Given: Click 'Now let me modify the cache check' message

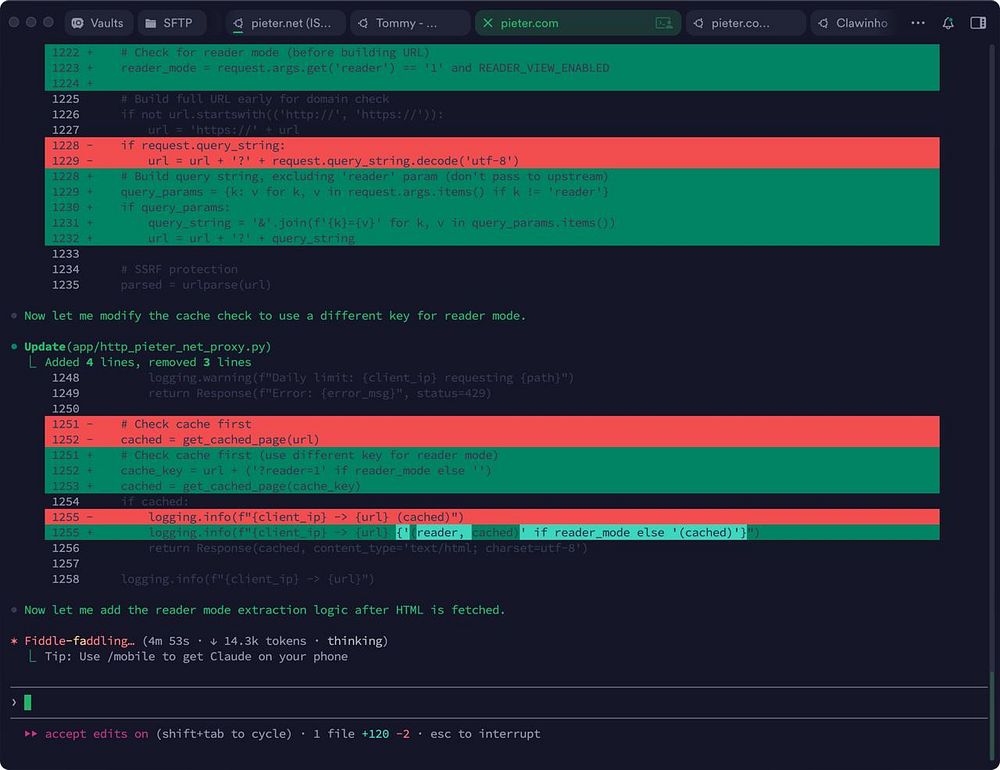Looking at the screenshot, I should coord(274,315).
